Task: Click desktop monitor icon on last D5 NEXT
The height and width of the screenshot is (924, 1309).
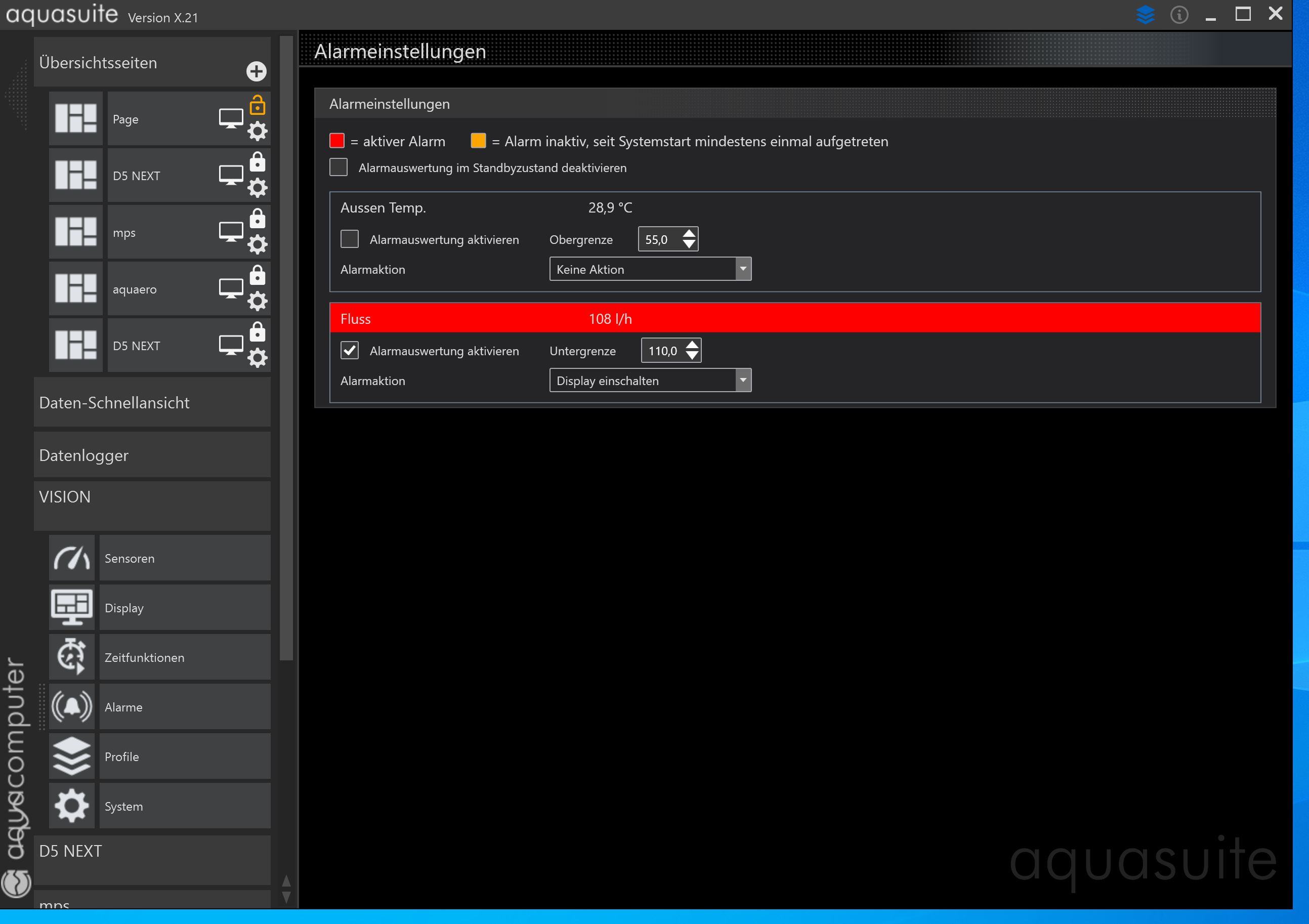Action: pos(231,345)
